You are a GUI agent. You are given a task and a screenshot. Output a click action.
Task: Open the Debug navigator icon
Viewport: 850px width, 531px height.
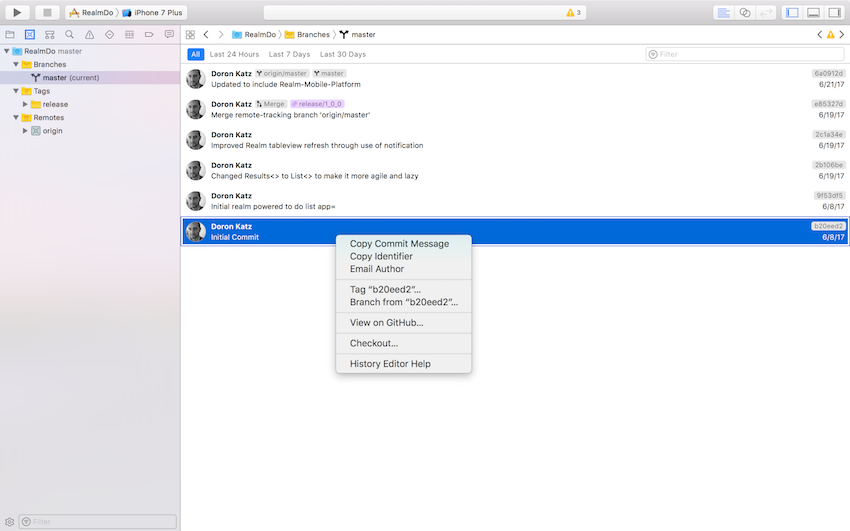click(x=129, y=35)
